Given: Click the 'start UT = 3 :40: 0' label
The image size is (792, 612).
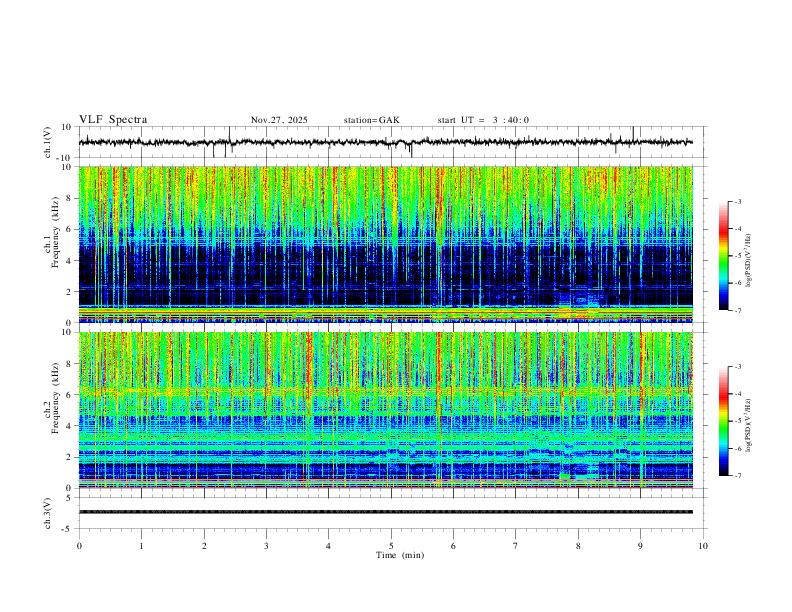Looking at the screenshot, I should click(x=483, y=120).
